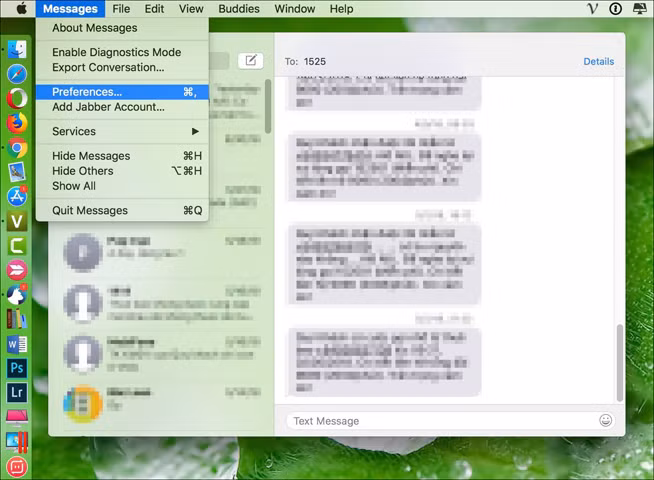Open the green V app in Dock
This screenshot has height=480, width=654.
pos(17,221)
